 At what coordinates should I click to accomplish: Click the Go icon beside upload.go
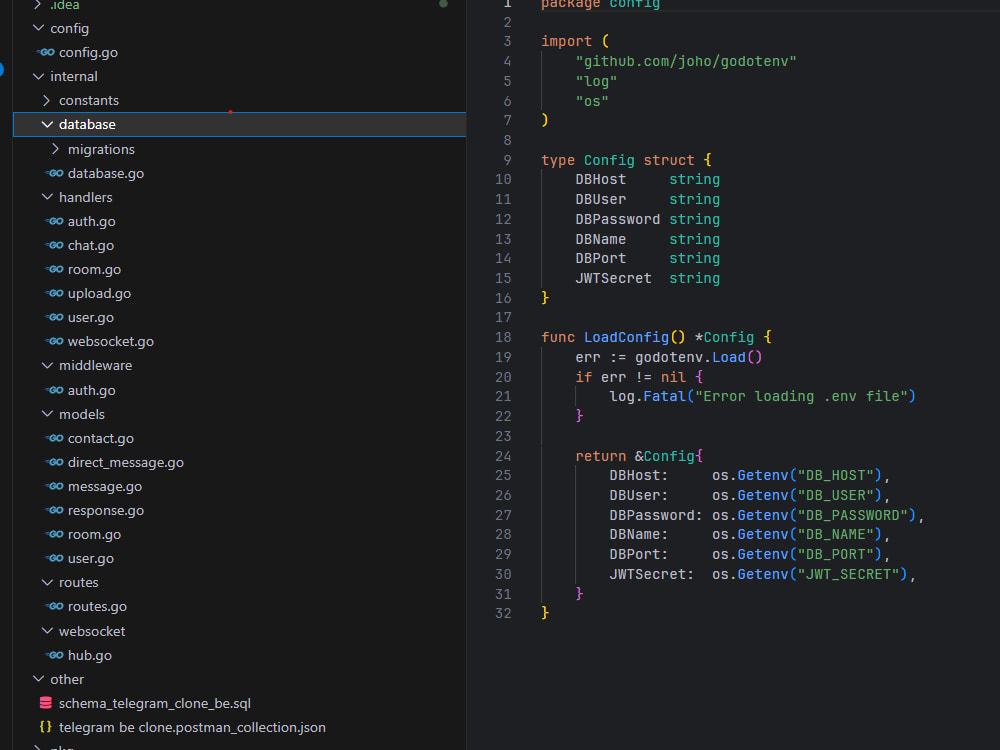pos(55,293)
